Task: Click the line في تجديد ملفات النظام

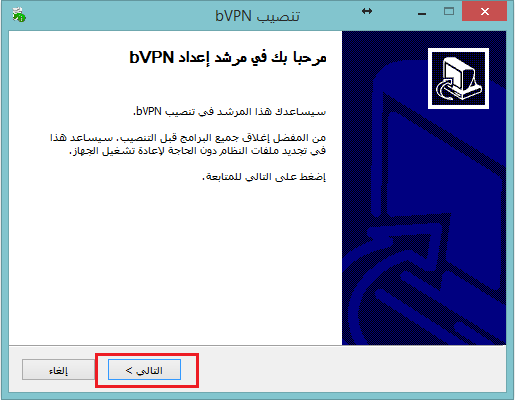Action: point(198,151)
